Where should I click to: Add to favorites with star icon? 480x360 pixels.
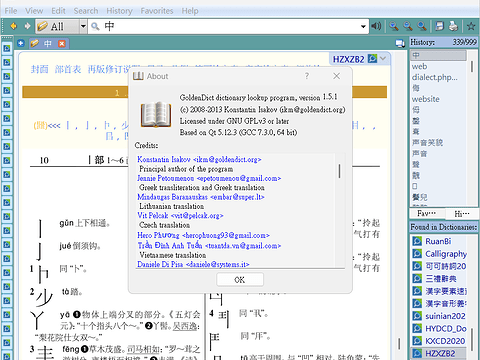click(471, 26)
